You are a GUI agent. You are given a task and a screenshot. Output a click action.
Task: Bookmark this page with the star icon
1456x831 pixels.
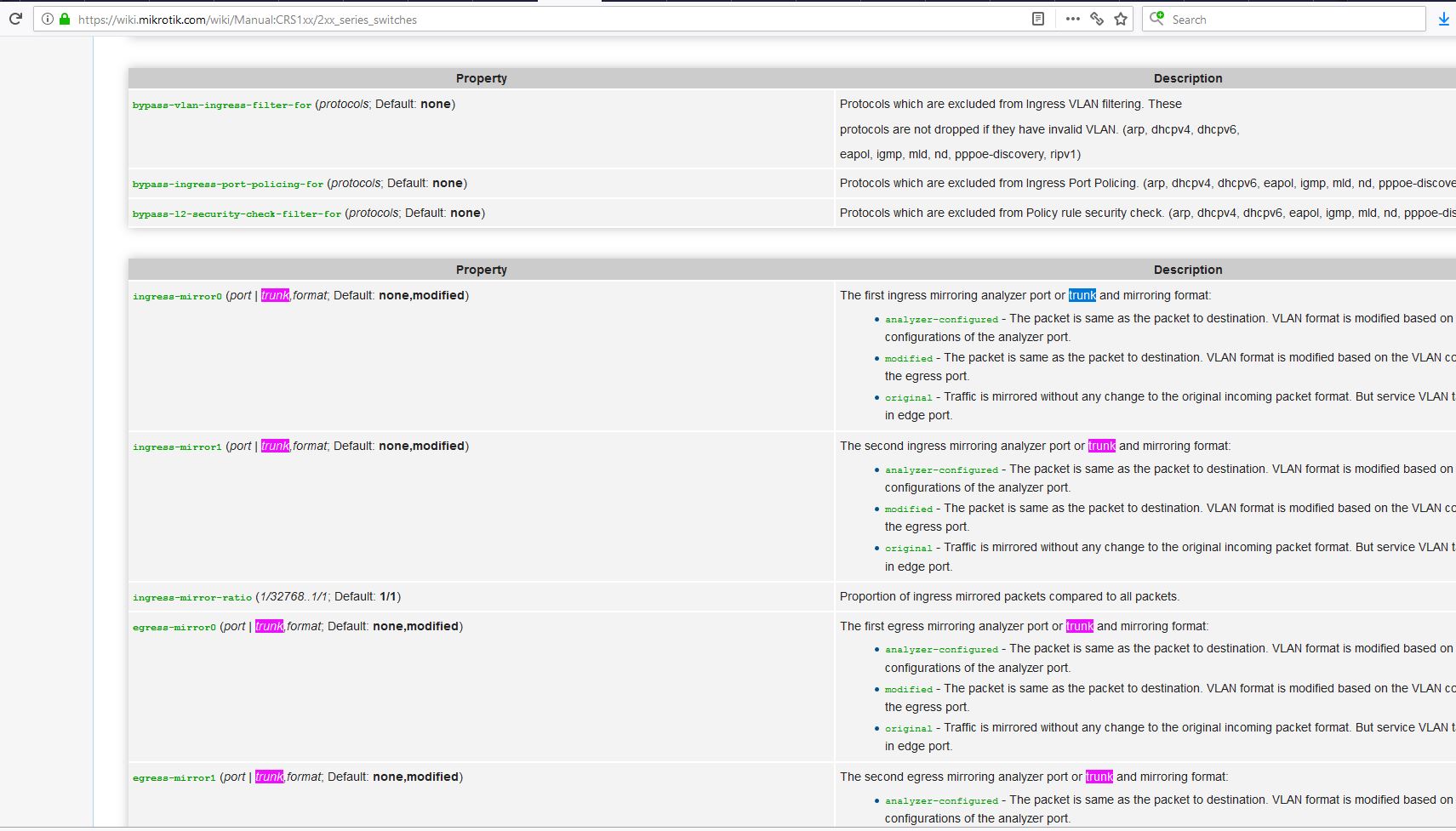1121,19
